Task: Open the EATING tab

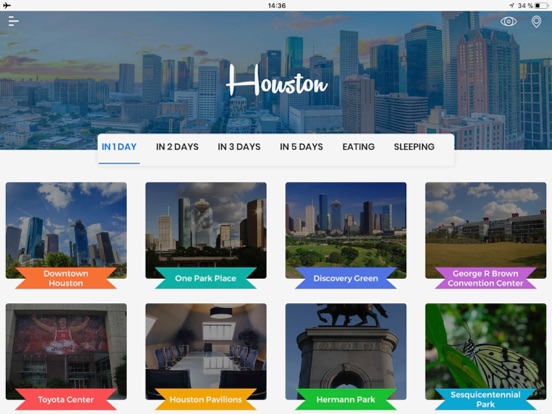Action: point(358,147)
